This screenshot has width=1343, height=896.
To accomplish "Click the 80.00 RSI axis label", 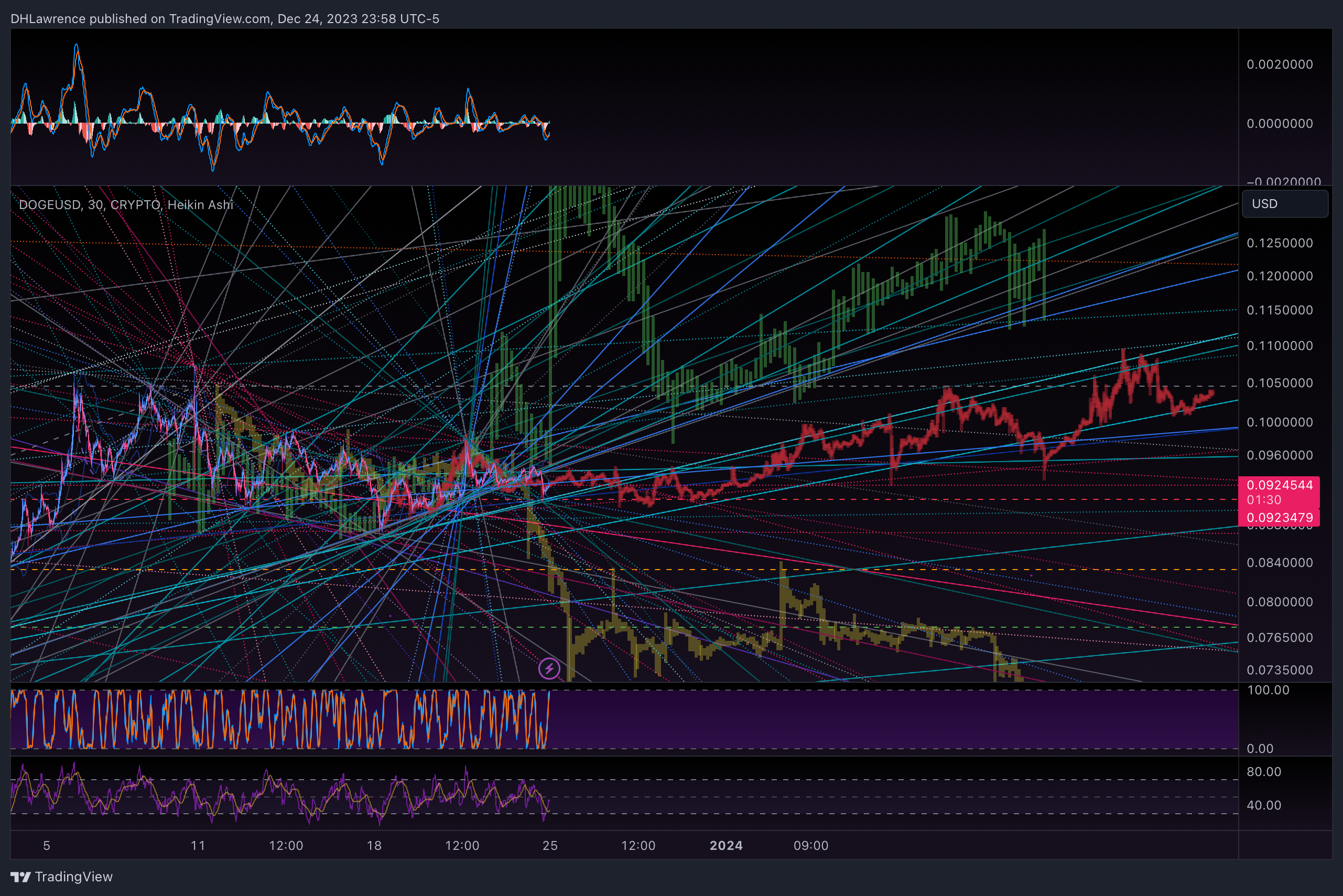I will (1264, 772).
